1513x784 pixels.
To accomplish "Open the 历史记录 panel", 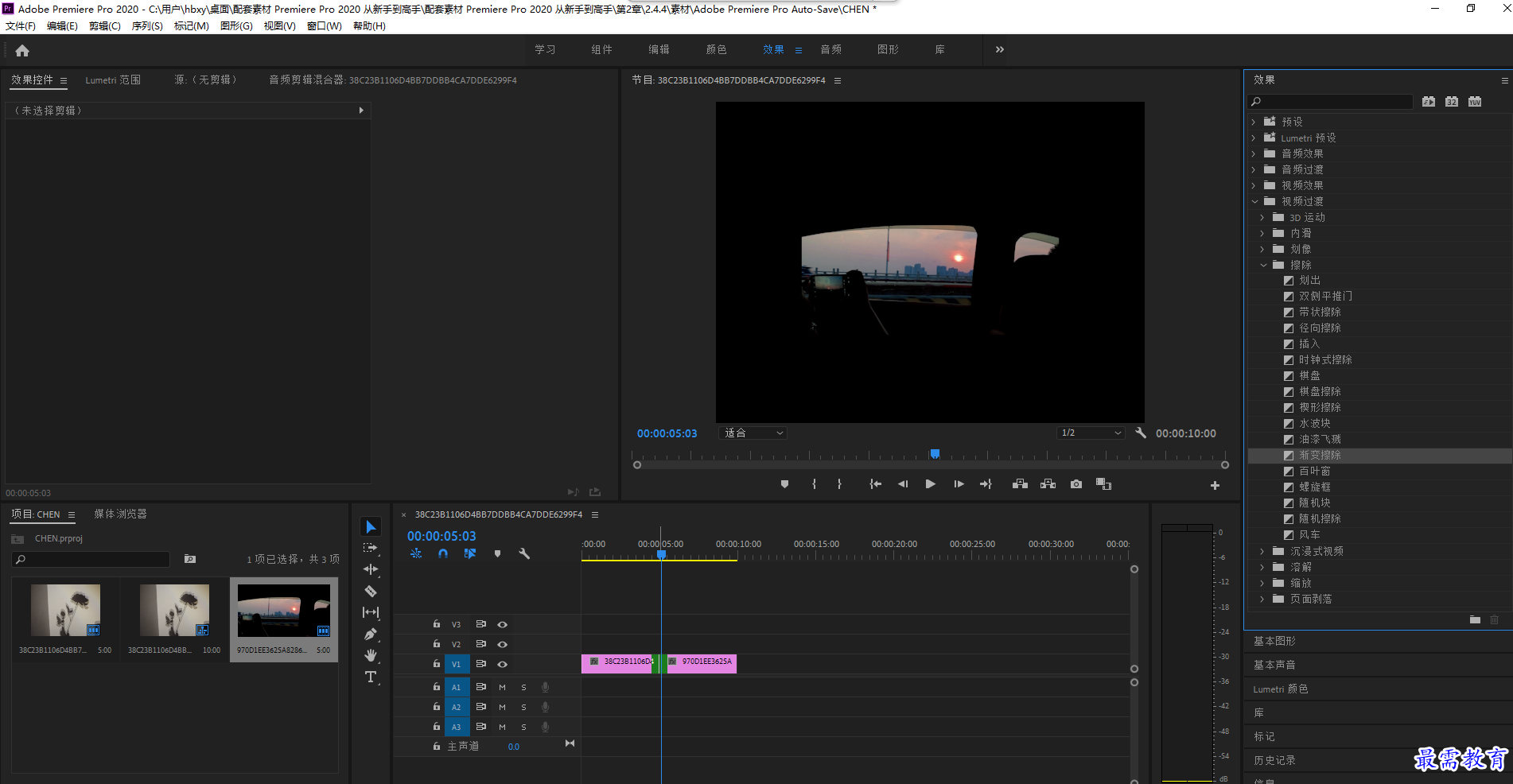I will click(1274, 760).
